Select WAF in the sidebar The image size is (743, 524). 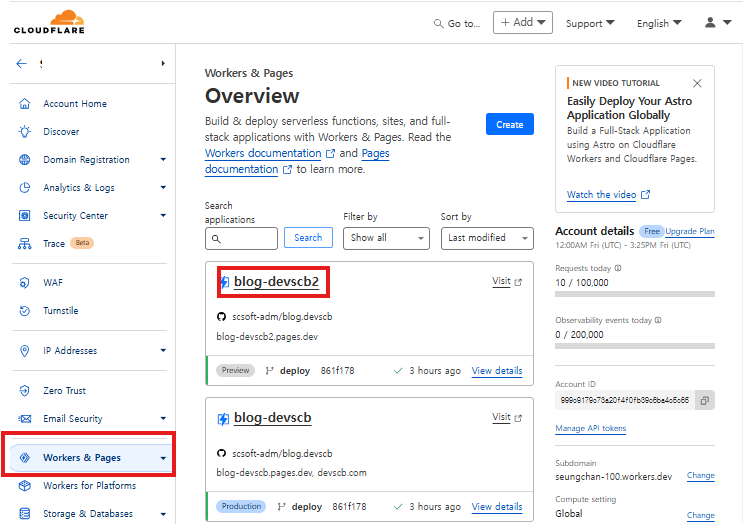tap(53, 283)
